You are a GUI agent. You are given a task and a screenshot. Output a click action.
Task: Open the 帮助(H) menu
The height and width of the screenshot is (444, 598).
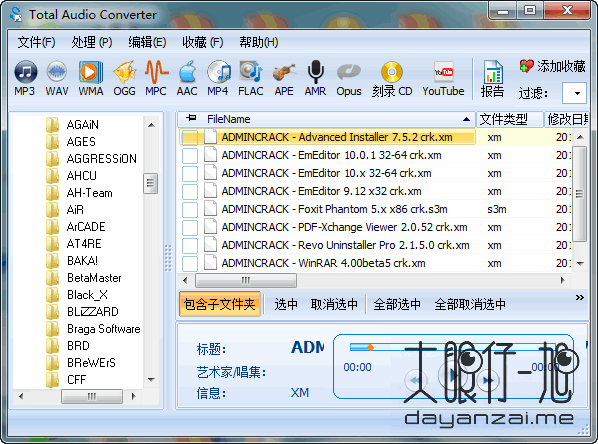(x=259, y=42)
